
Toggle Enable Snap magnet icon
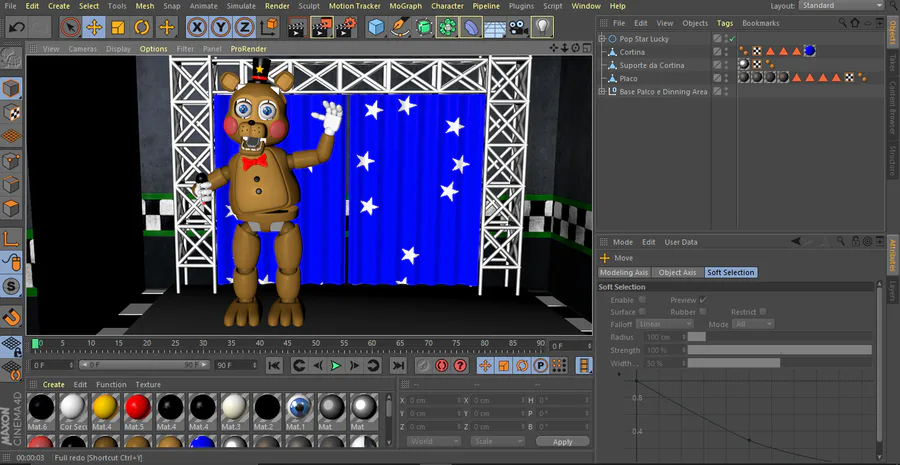11,317
